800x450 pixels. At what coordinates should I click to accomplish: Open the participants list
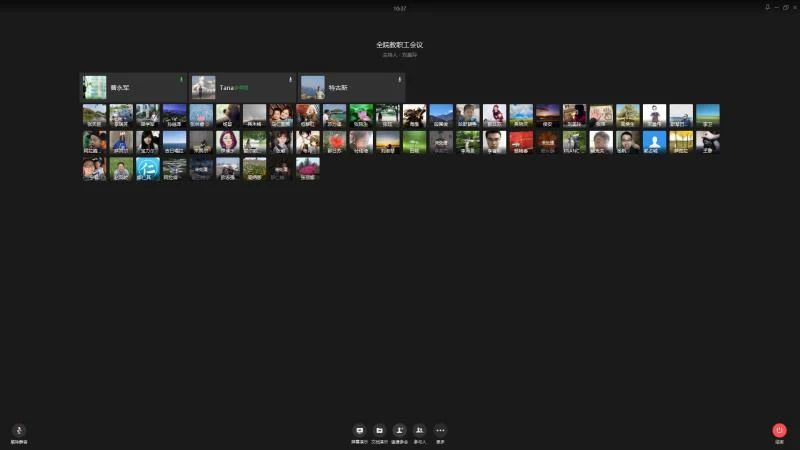point(419,431)
